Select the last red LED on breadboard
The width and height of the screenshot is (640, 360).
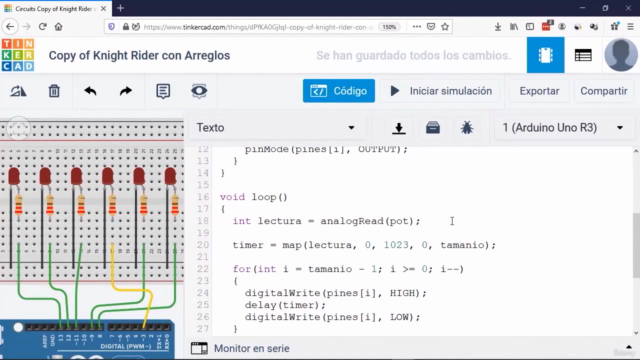170,176
